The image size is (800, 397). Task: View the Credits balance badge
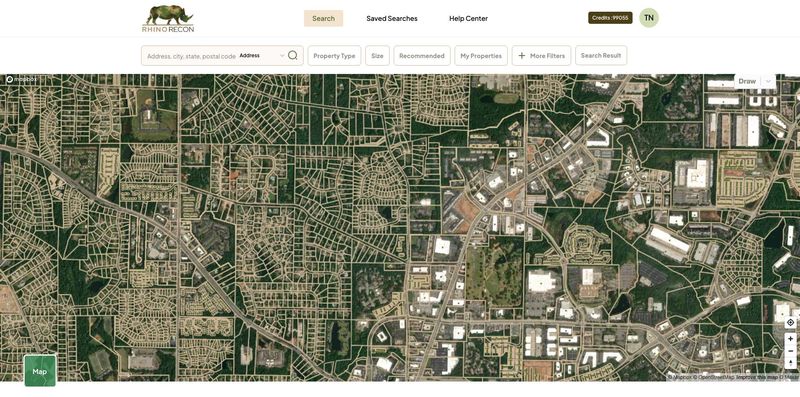[x=610, y=18]
